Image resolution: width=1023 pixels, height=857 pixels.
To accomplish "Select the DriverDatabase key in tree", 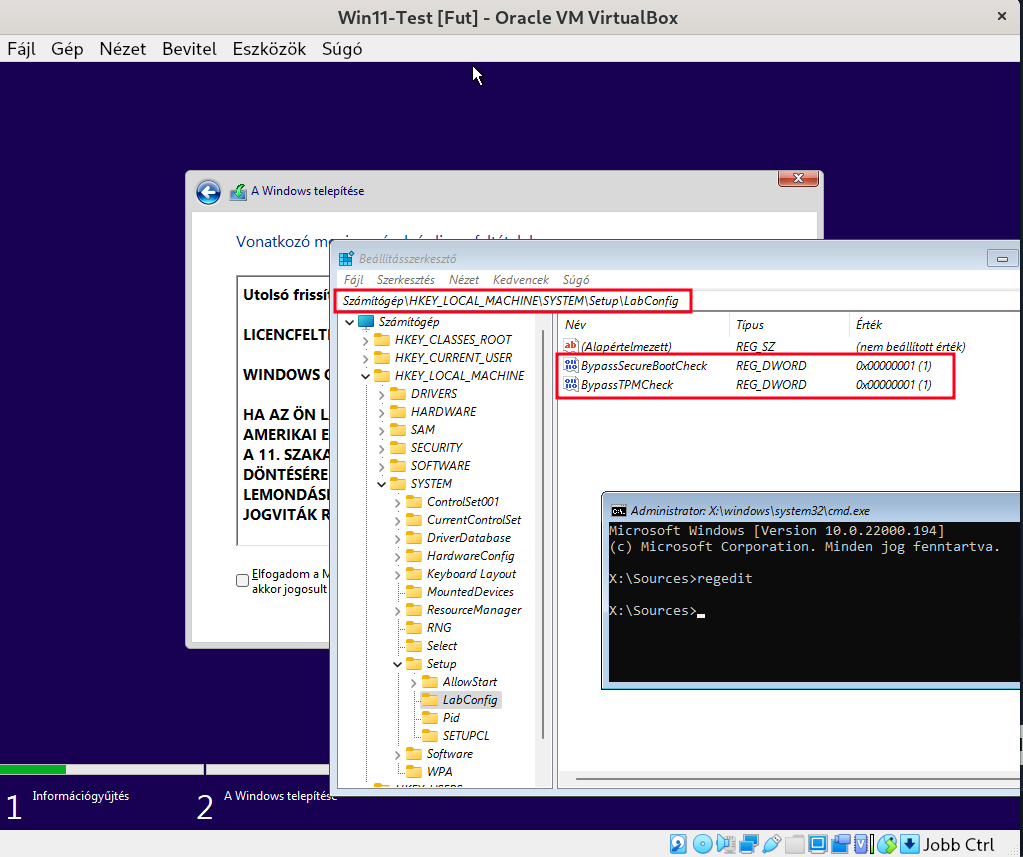I will pos(468,538).
